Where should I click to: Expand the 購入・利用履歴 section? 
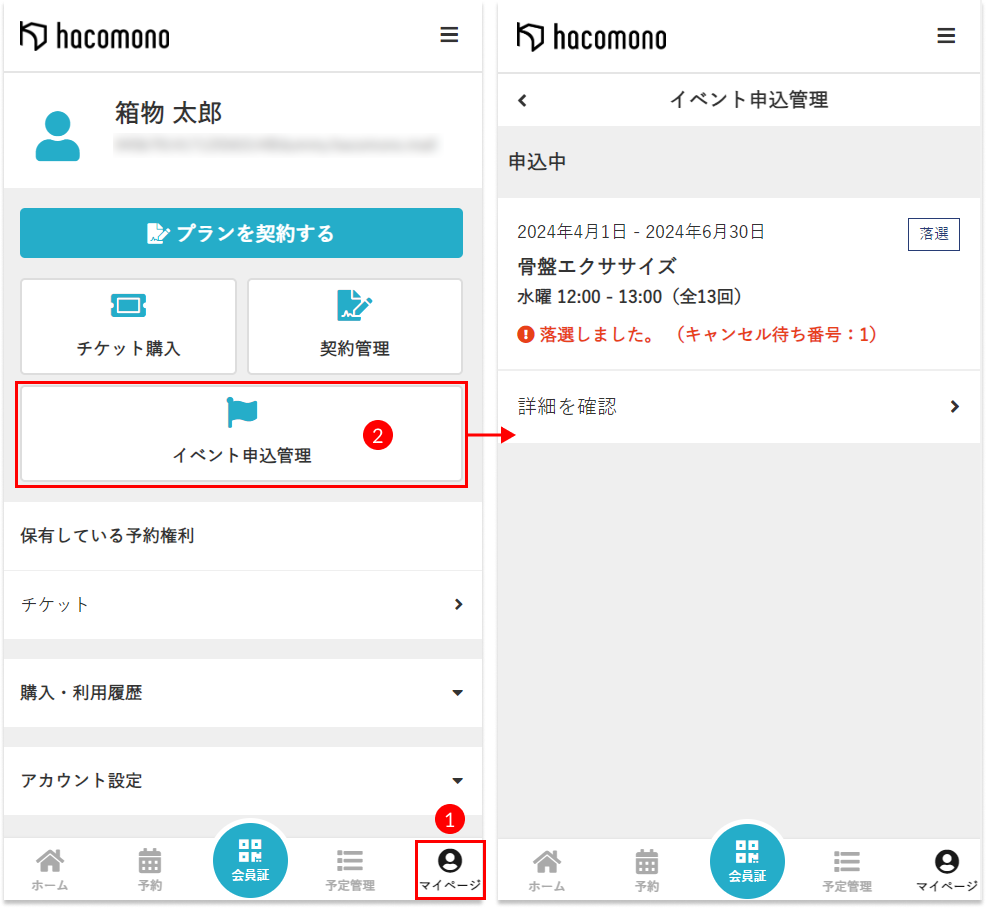(243, 692)
